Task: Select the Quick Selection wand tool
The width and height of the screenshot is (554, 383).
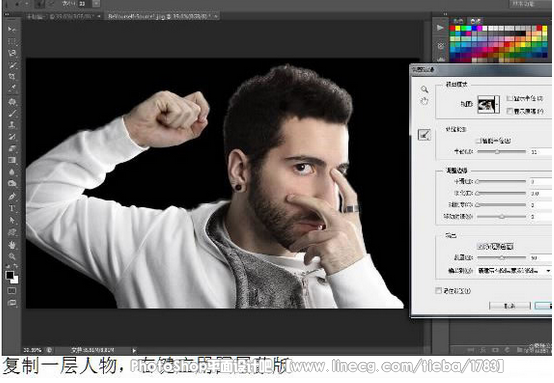Action: pyautogui.click(x=12, y=65)
